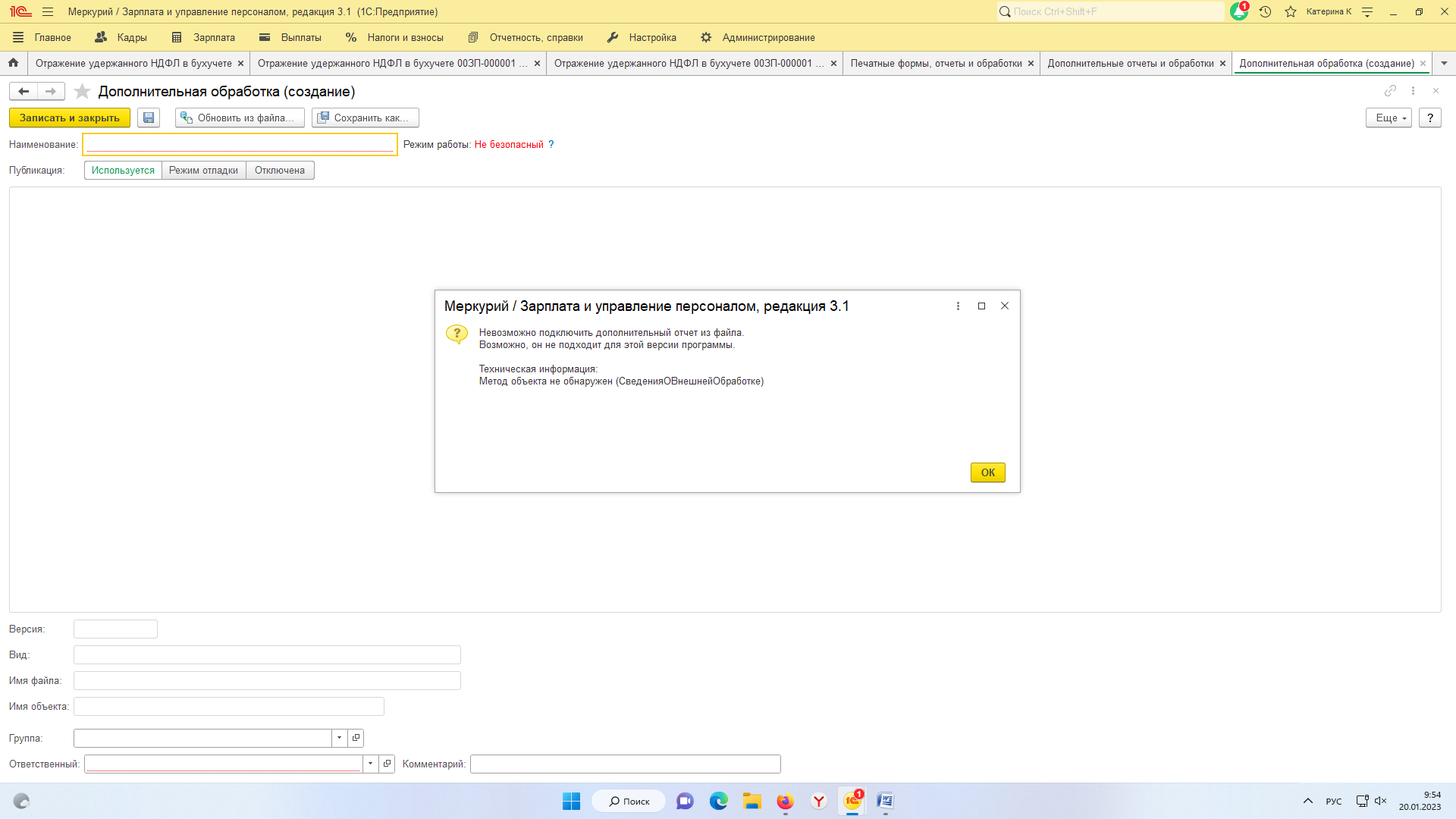Open the chat app from the taskbar
This screenshot has height=819, width=1456.
point(685,801)
